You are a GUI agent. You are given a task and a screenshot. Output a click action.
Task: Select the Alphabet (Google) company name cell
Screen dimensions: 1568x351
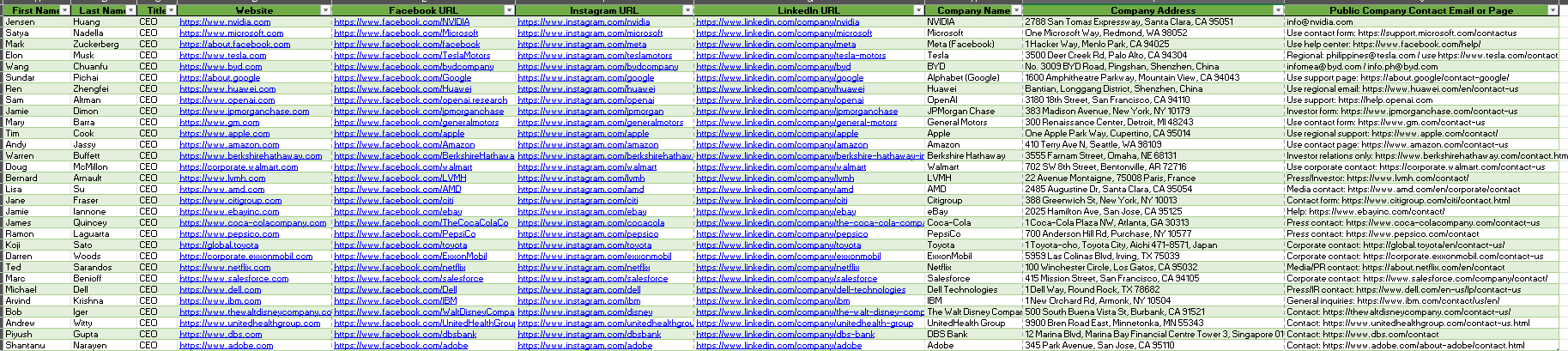[973, 78]
